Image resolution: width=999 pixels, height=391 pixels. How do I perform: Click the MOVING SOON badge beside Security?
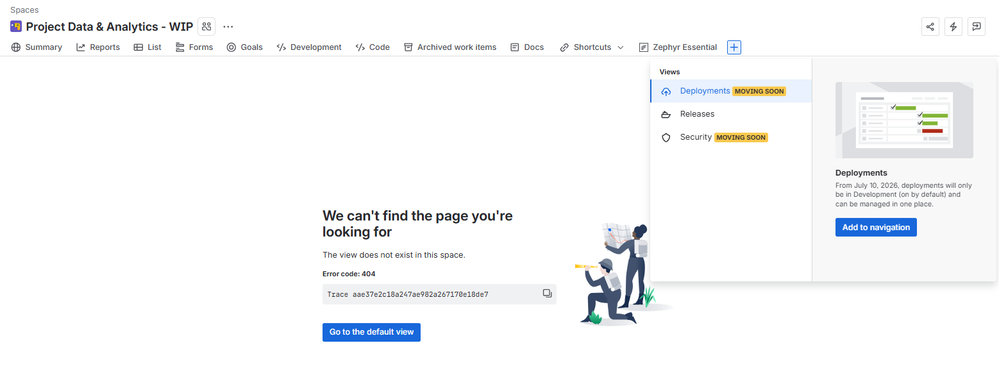741,138
